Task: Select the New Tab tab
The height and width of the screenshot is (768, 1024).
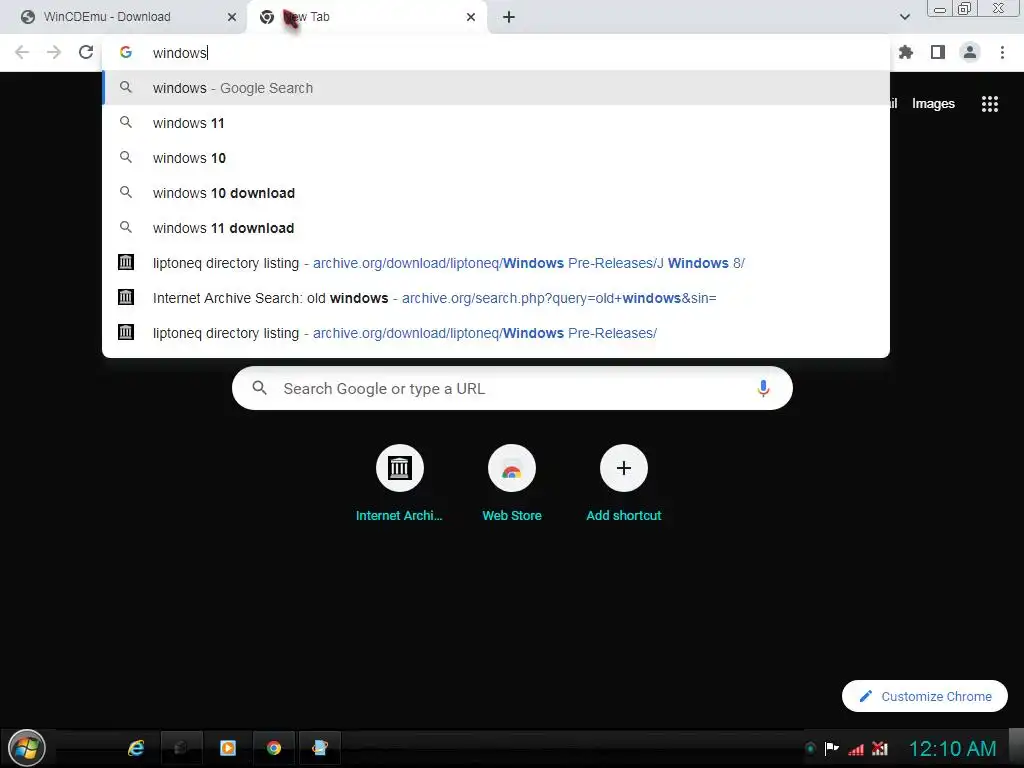Action: [x=366, y=17]
